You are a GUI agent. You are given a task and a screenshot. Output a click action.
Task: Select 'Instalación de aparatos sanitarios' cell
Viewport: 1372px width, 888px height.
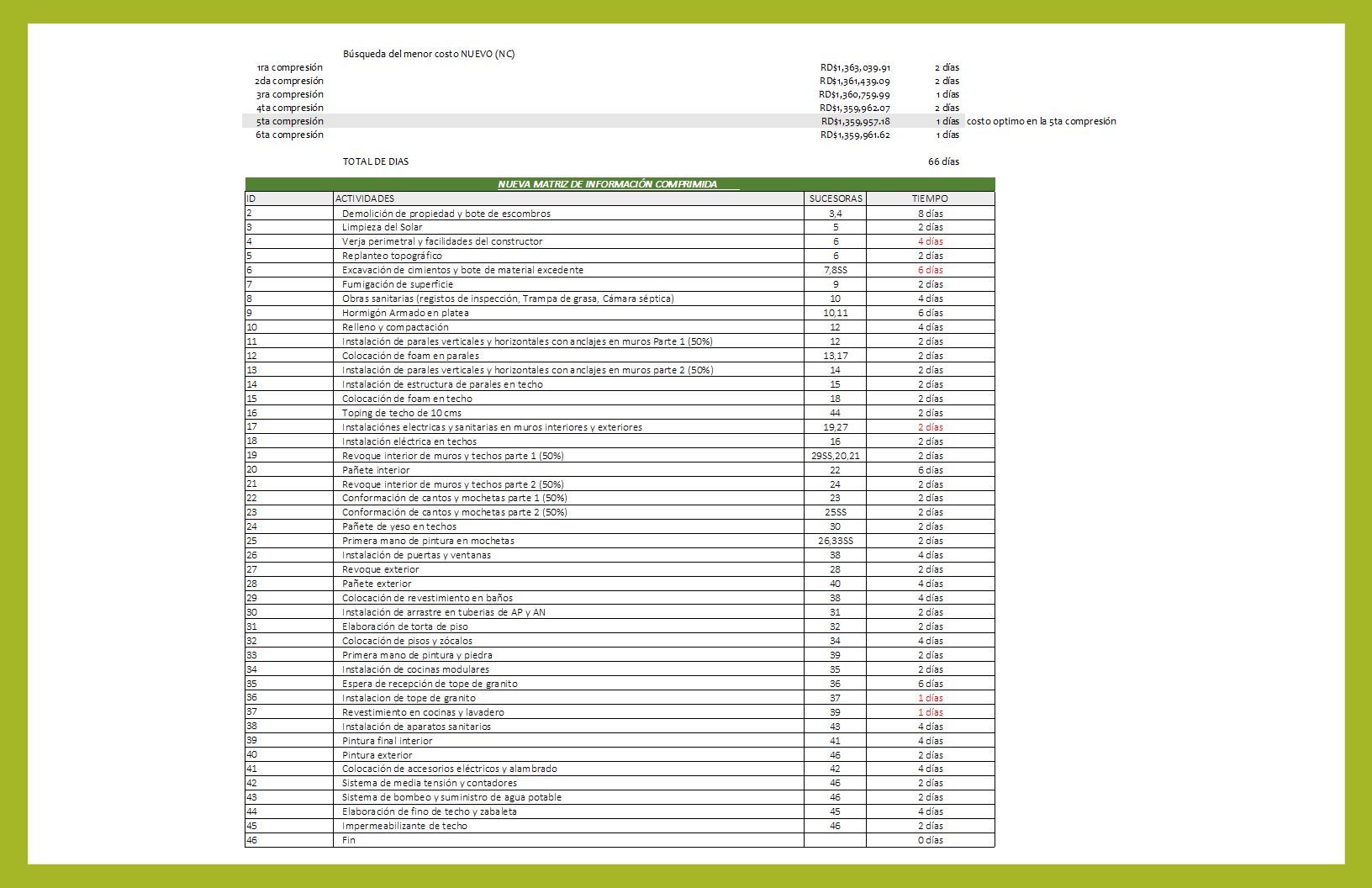(568, 727)
